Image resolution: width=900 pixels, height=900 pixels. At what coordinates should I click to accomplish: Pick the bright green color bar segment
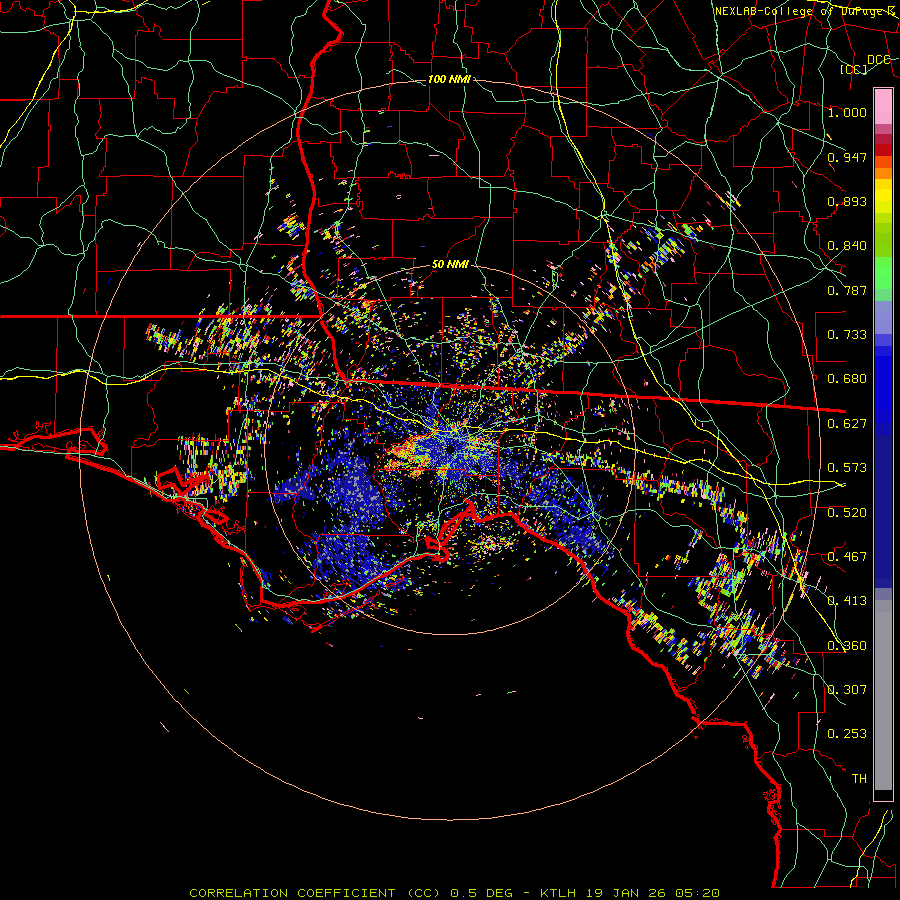tap(883, 273)
